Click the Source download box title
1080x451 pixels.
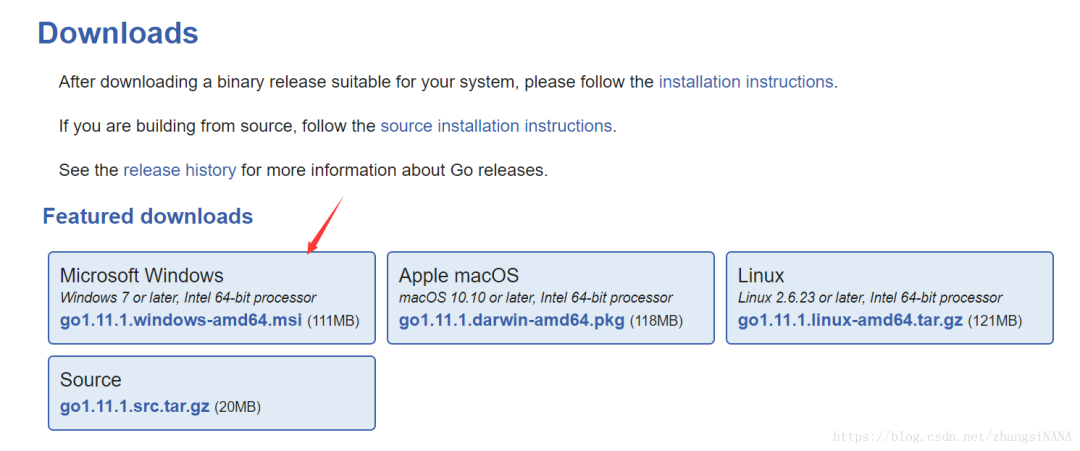pyautogui.click(x=91, y=380)
